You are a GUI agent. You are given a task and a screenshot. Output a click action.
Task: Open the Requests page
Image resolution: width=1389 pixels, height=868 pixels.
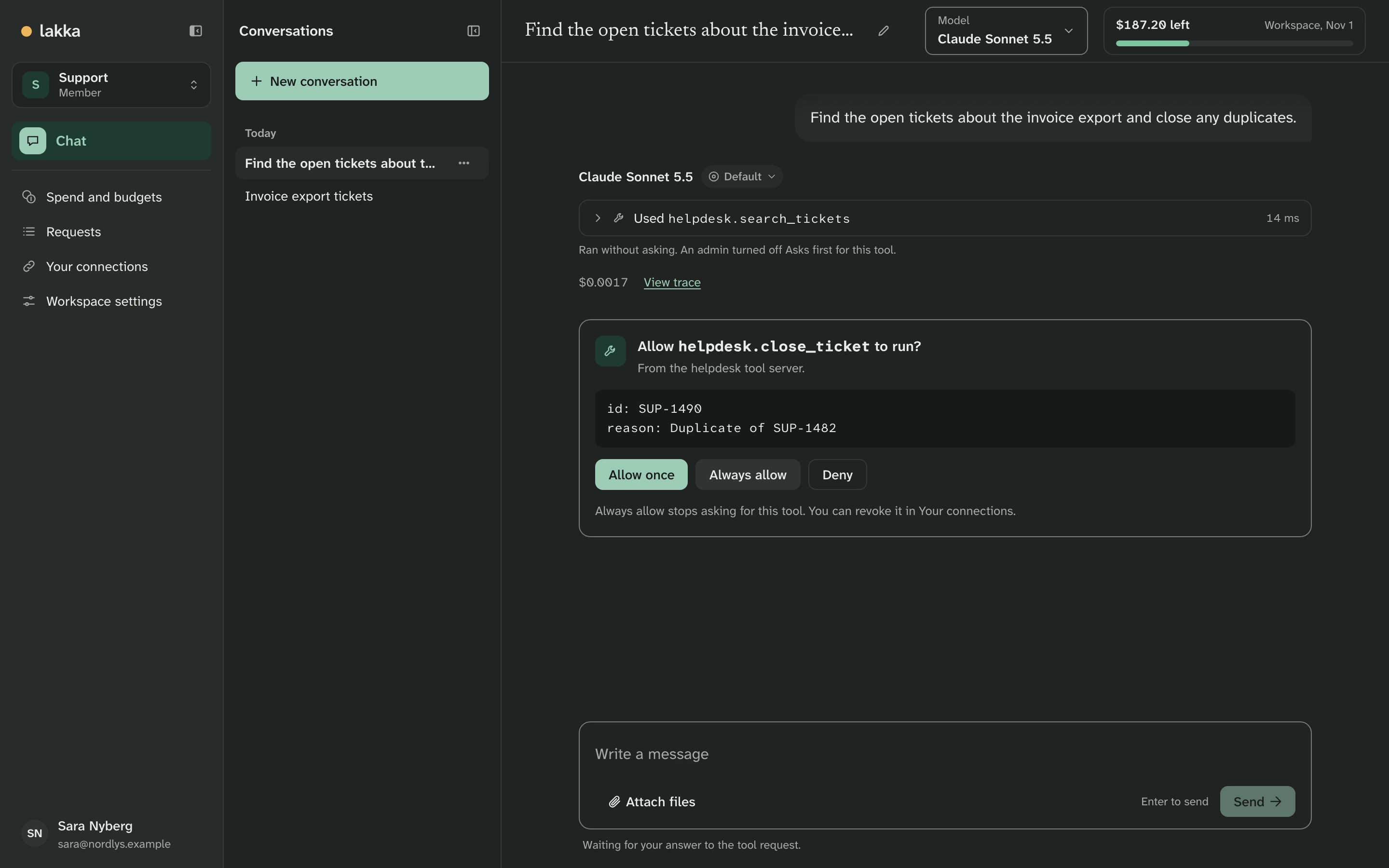pyautogui.click(x=111, y=232)
